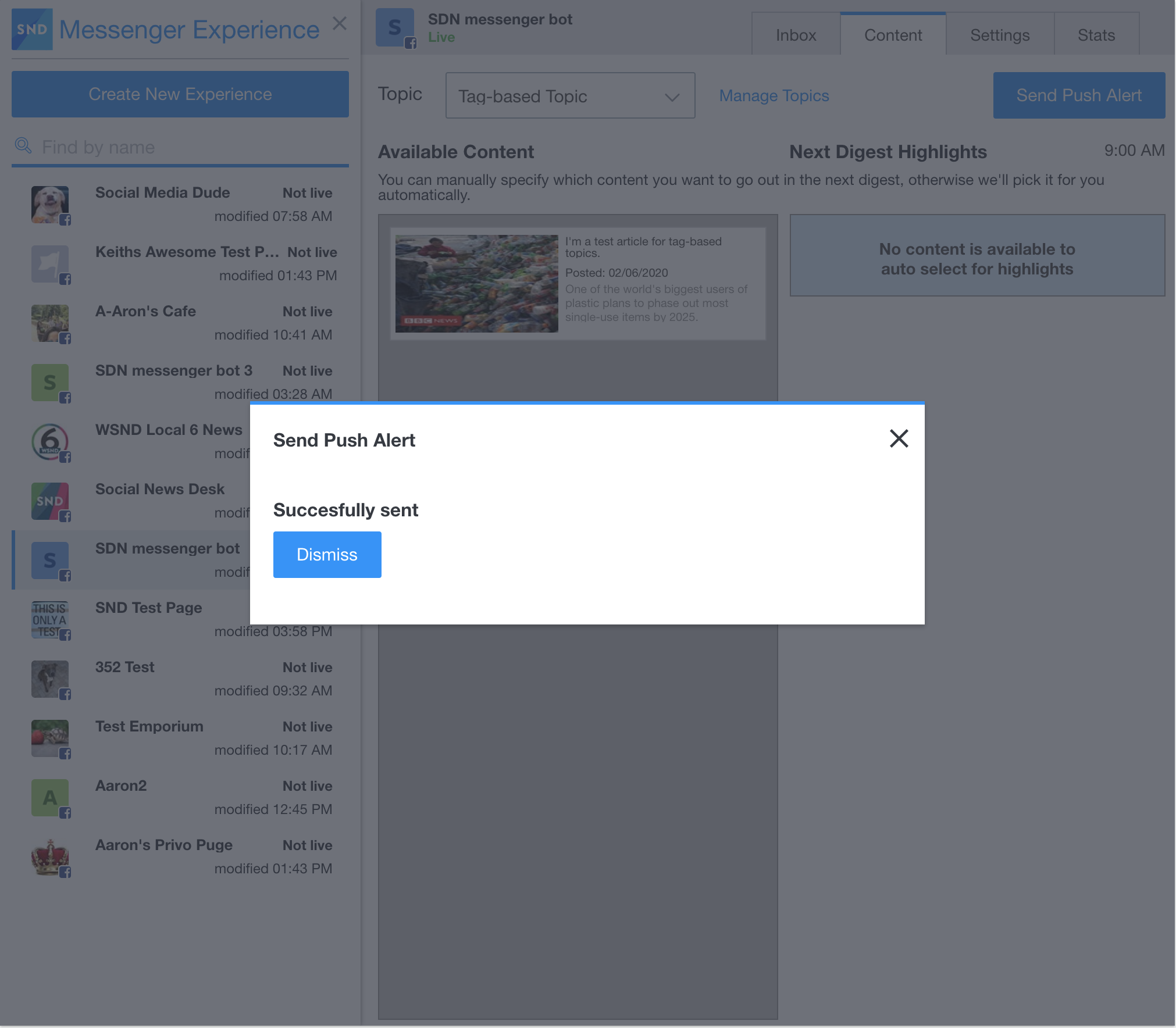Image resolution: width=1176 pixels, height=1028 pixels.
Task: Click No content is available box
Action: [x=977, y=255]
